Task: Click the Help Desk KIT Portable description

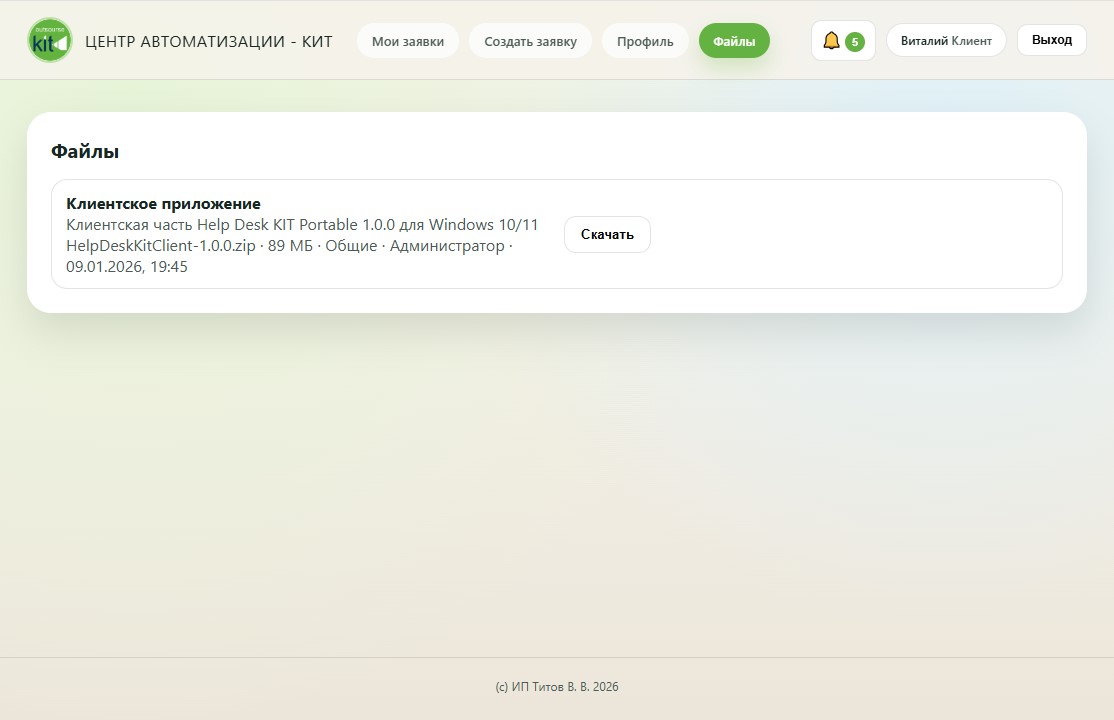Action: click(302, 225)
